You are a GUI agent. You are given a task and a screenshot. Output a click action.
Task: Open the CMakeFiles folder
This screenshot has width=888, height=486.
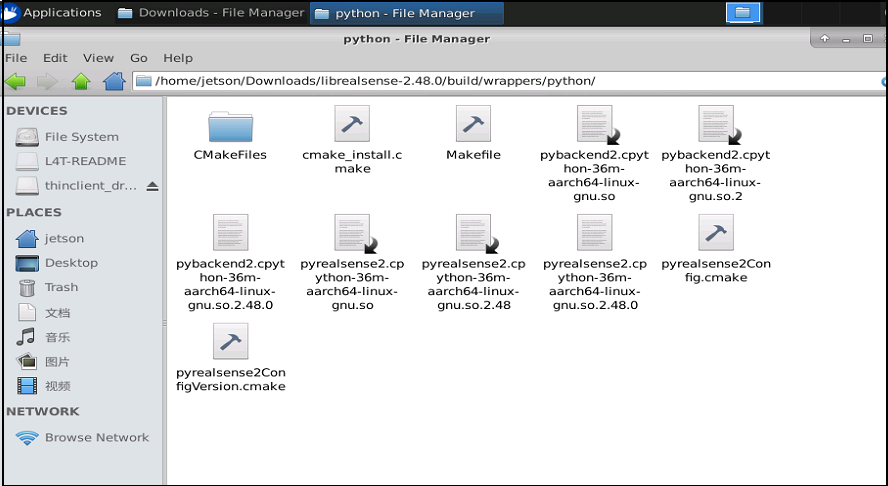click(x=230, y=126)
